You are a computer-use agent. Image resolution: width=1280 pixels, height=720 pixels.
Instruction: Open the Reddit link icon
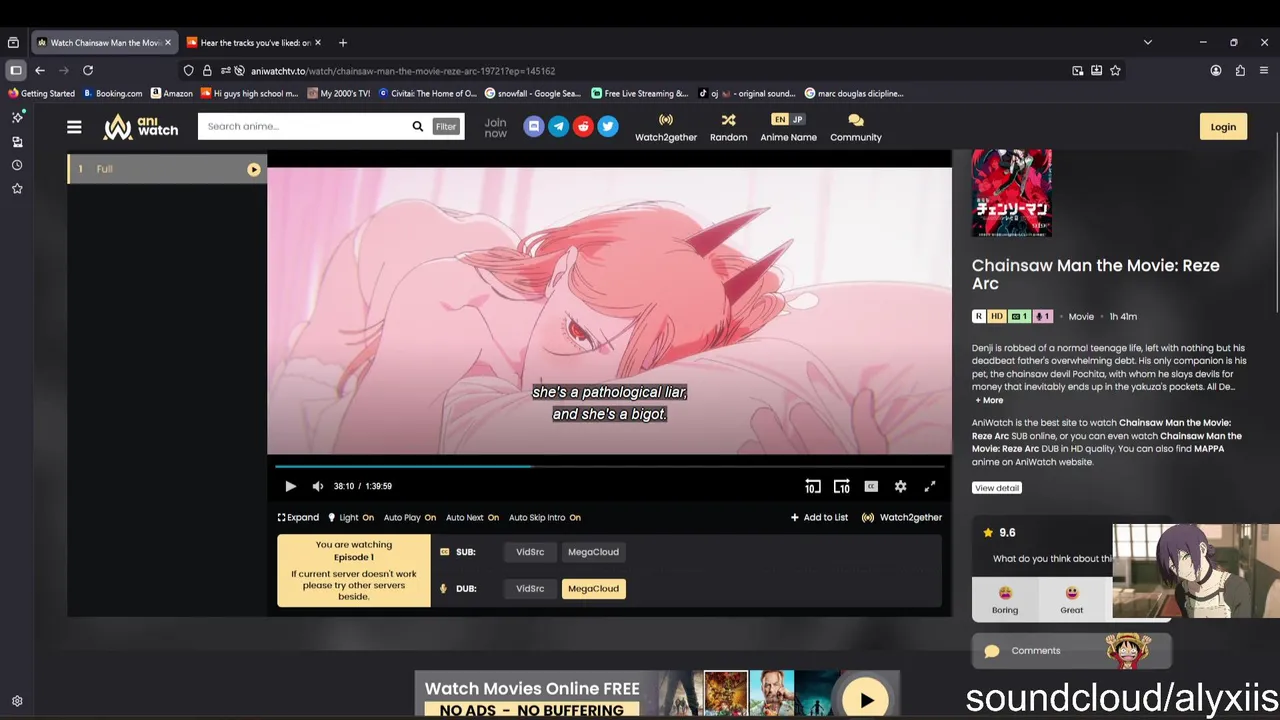[583, 126]
